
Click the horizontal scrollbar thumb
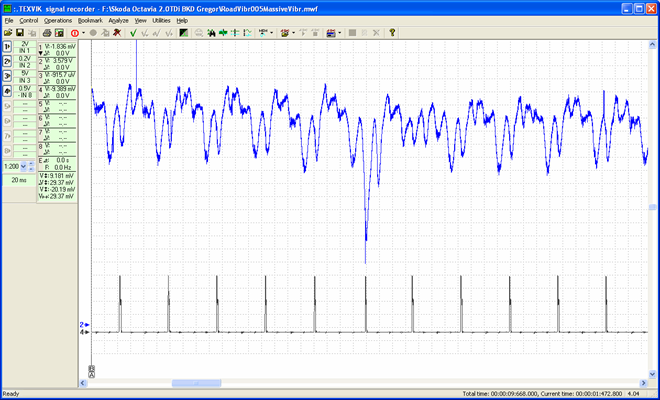click(196, 383)
